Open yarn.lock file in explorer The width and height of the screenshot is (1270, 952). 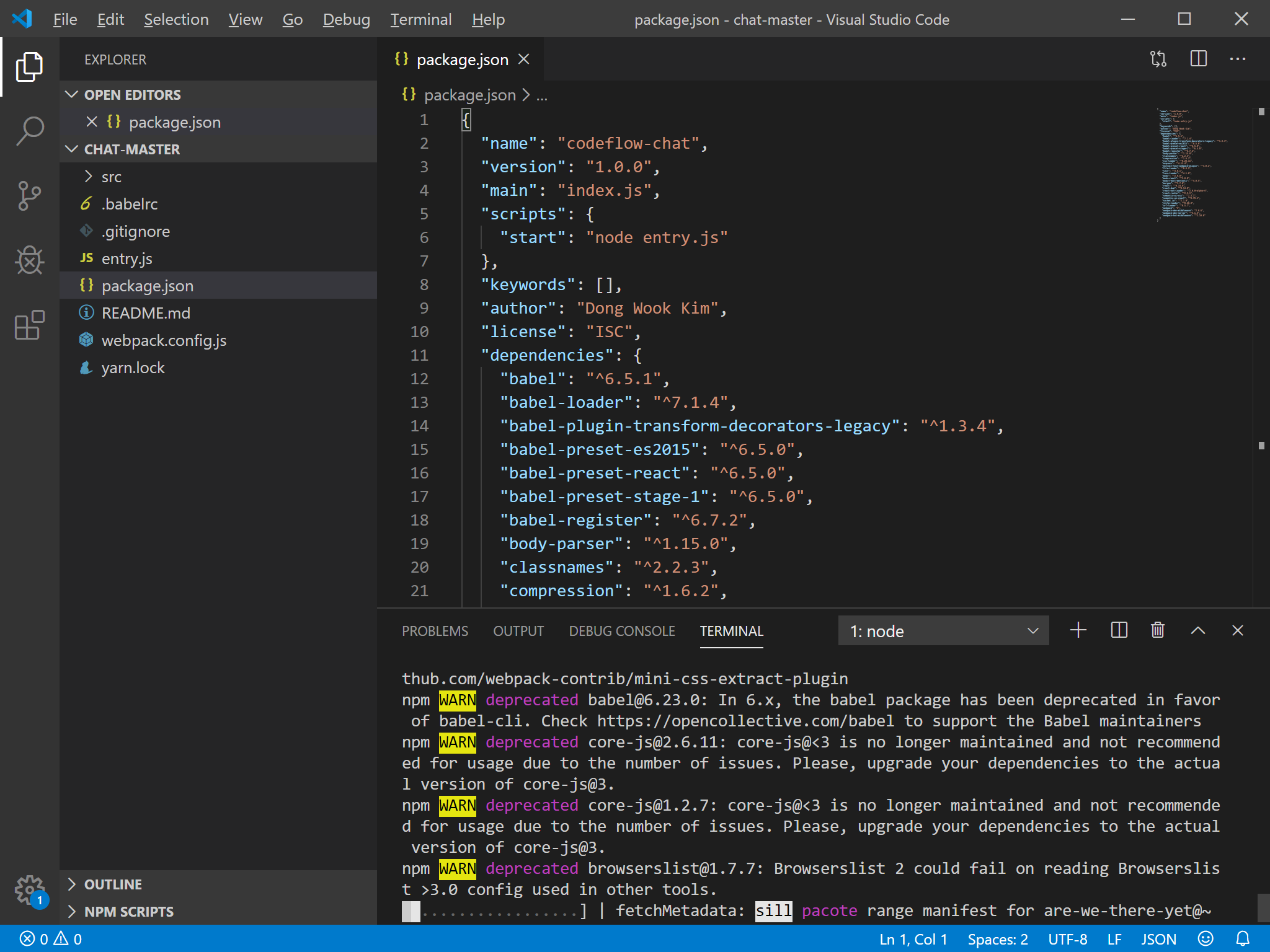coord(218,368)
